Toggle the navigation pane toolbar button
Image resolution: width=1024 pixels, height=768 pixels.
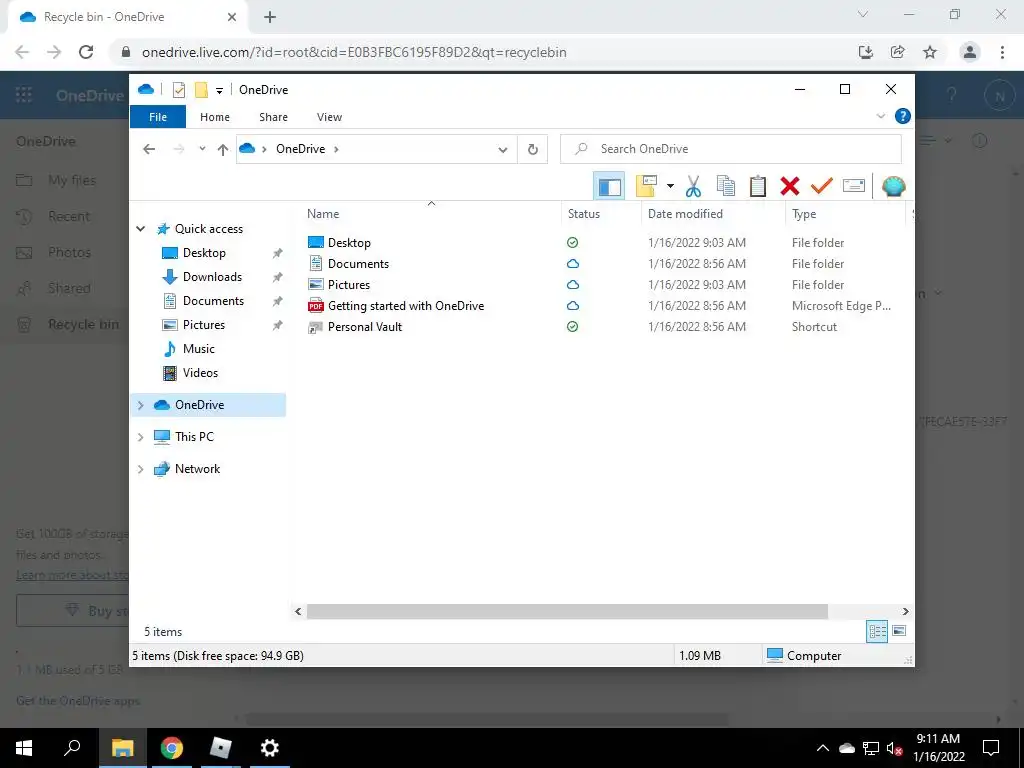(609, 186)
